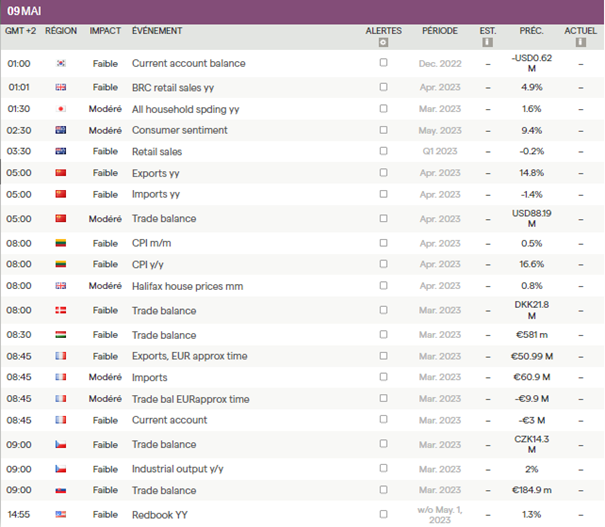Click the period Q1 2023
The height and width of the screenshot is (527, 605).
coord(440,151)
